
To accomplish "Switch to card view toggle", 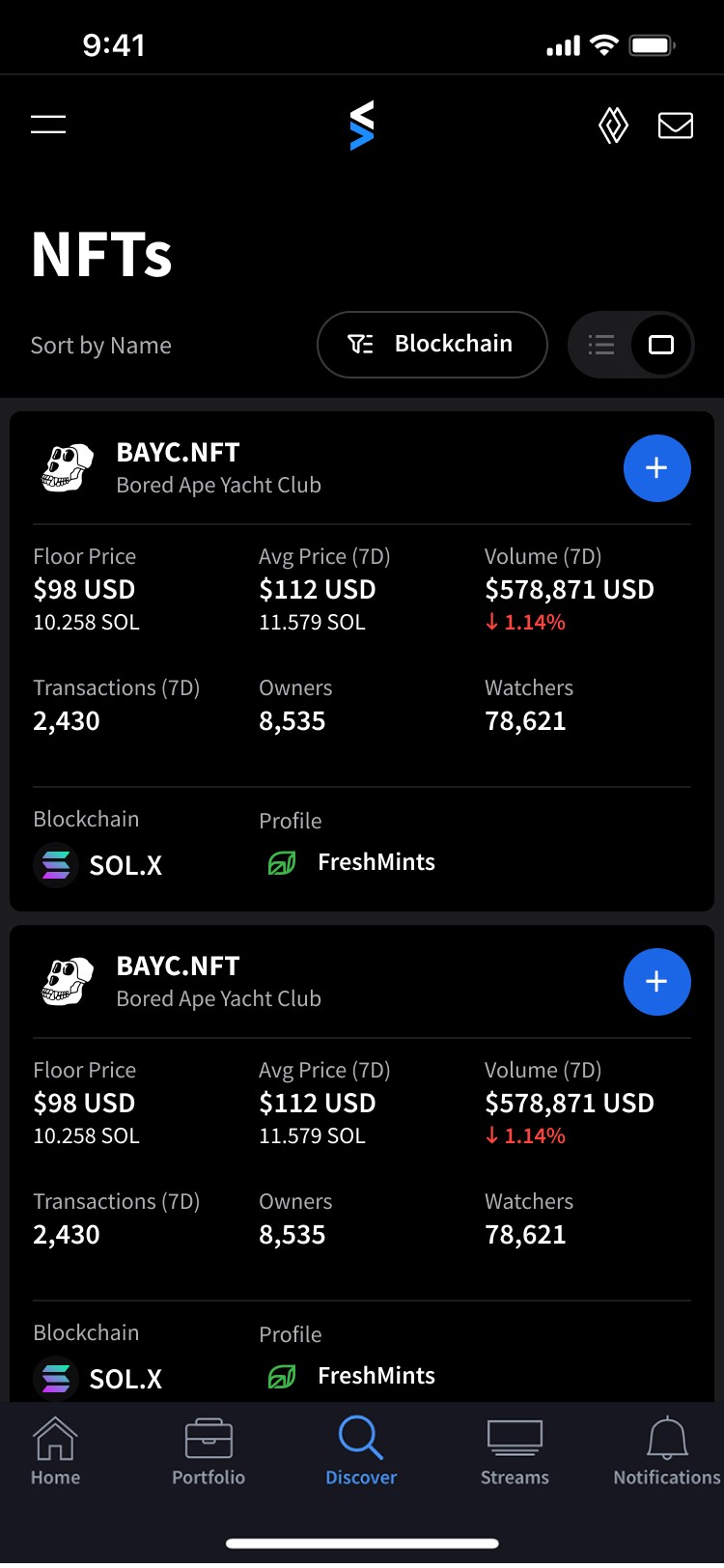I will pos(661,345).
